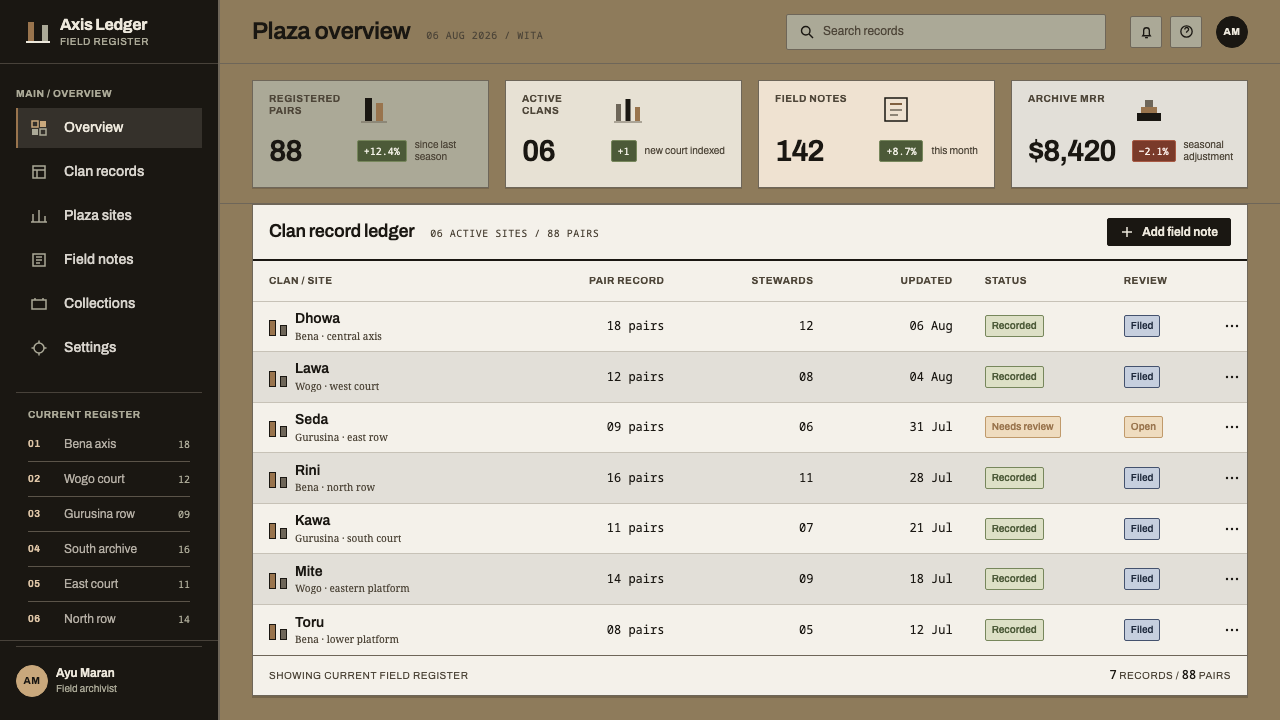Open South archive register entry
This screenshot has height=720, width=1280.
click(x=109, y=549)
